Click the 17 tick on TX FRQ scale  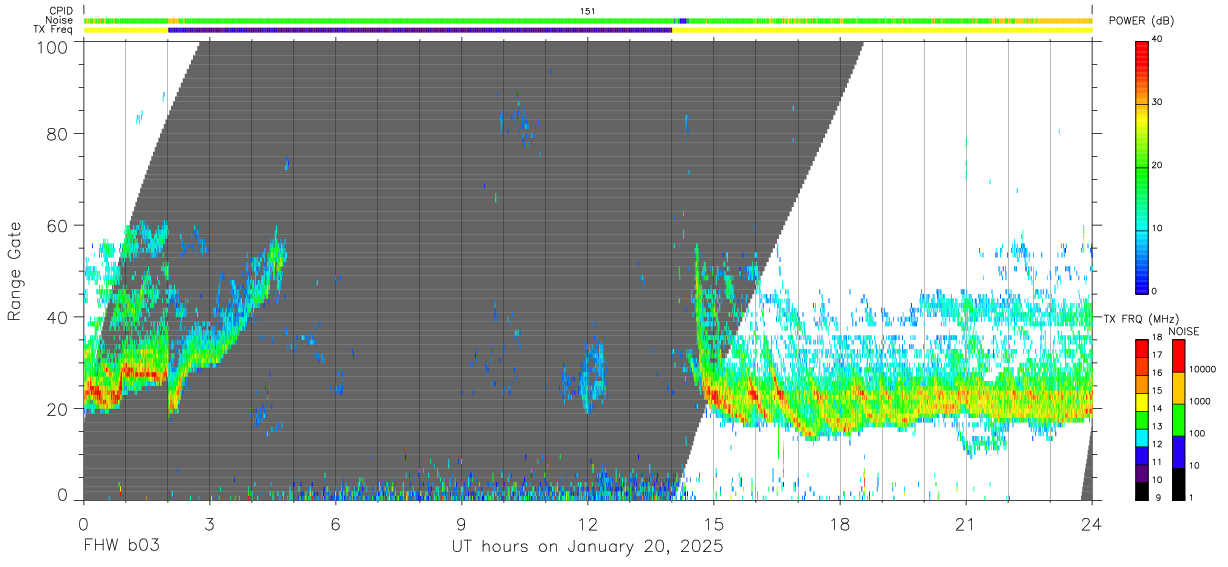[x=1158, y=355]
